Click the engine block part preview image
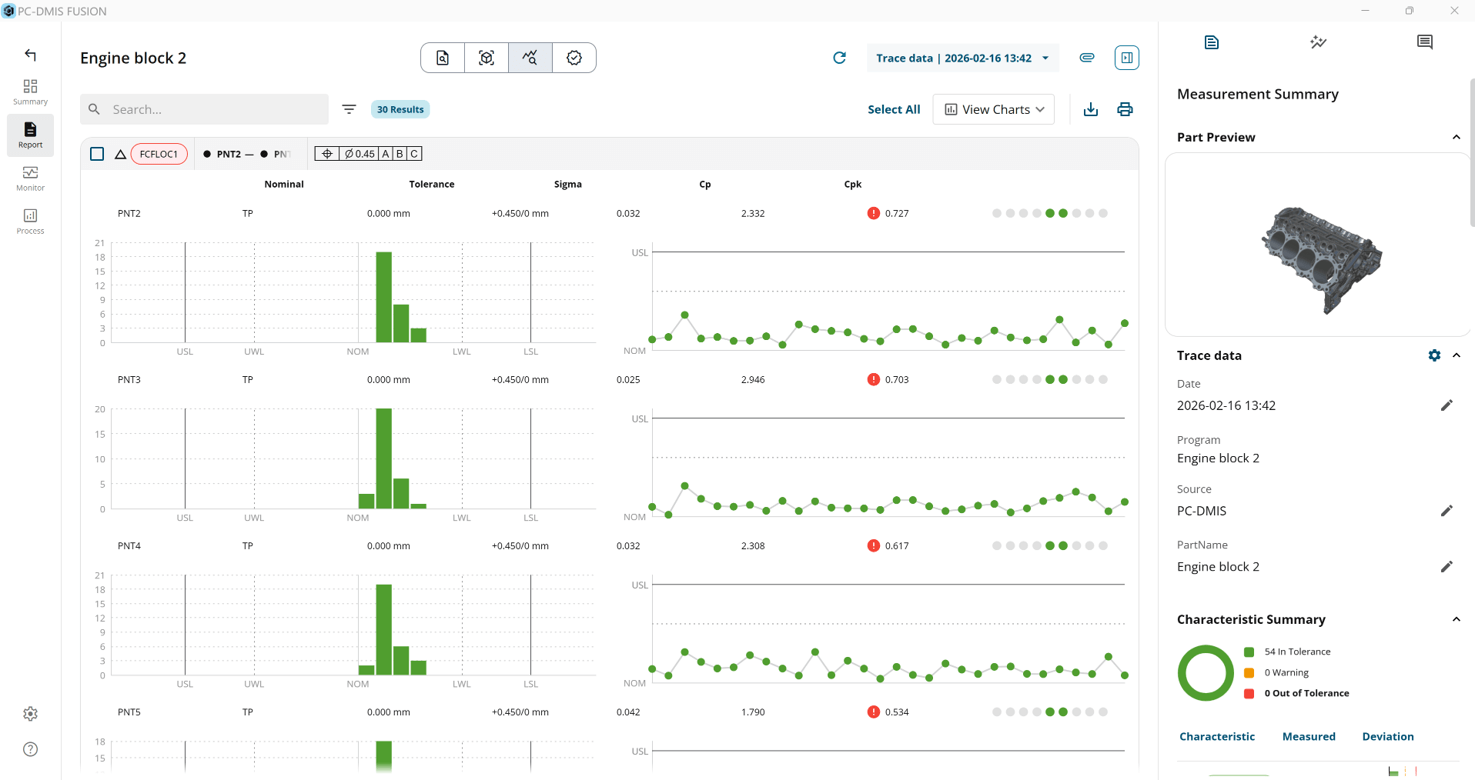The height and width of the screenshot is (780, 1475). 1321,259
